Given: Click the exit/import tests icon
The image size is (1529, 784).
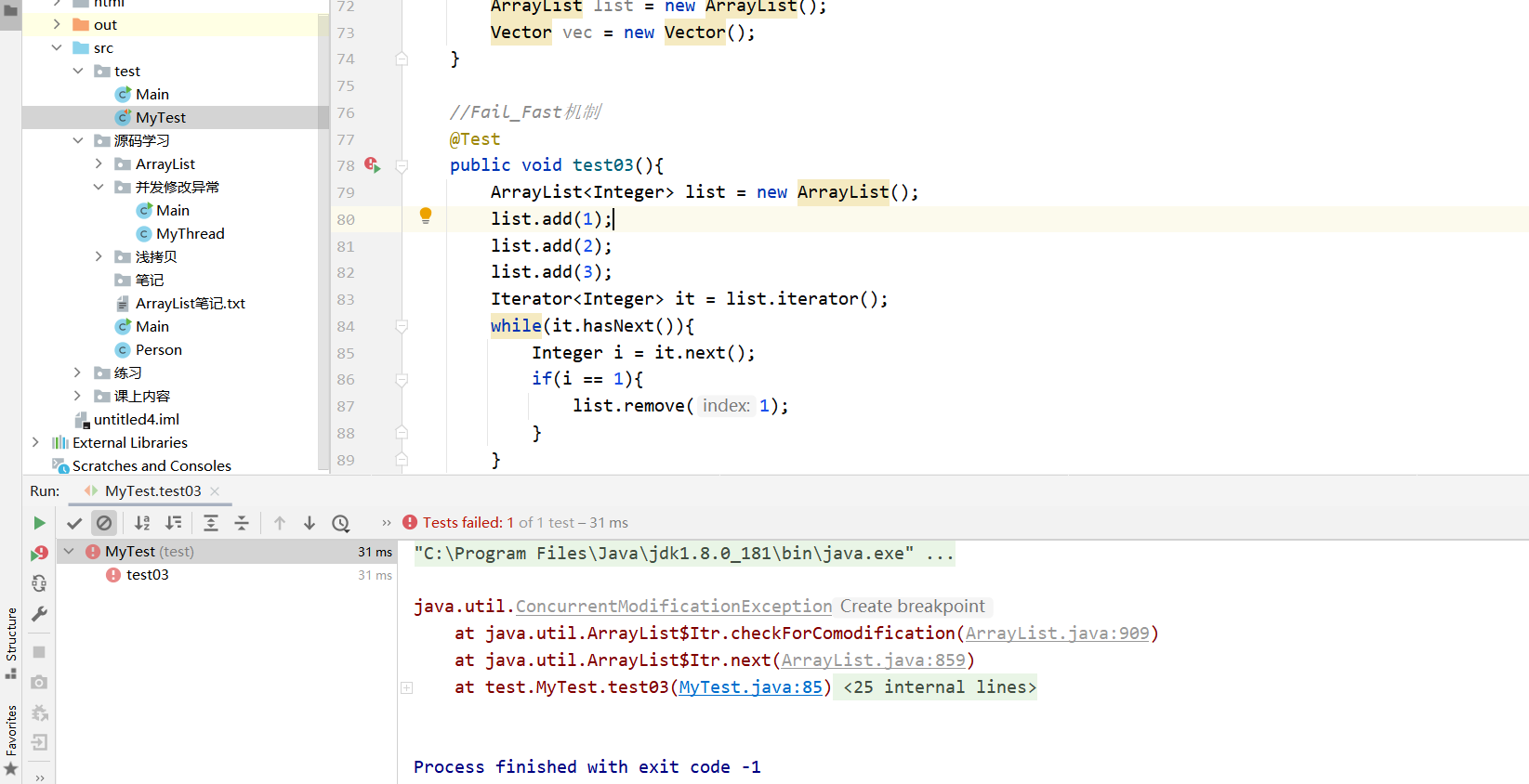Looking at the screenshot, I should click(x=39, y=742).
